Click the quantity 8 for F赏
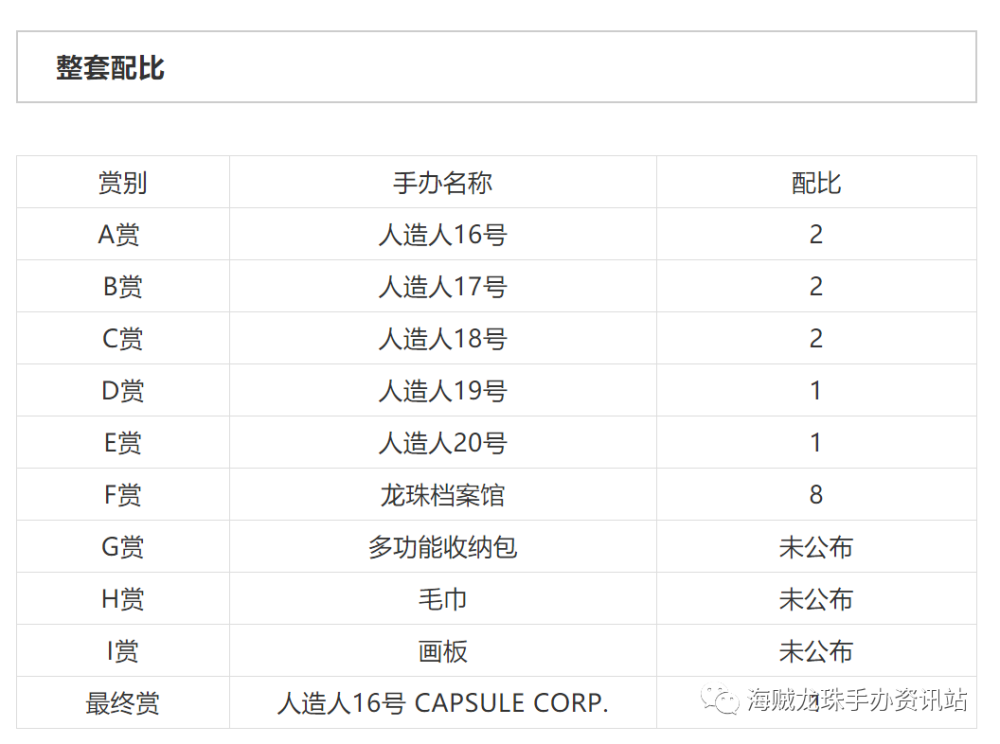The height and width of the screenshot is (744, 1000). (x=816, y=495)
